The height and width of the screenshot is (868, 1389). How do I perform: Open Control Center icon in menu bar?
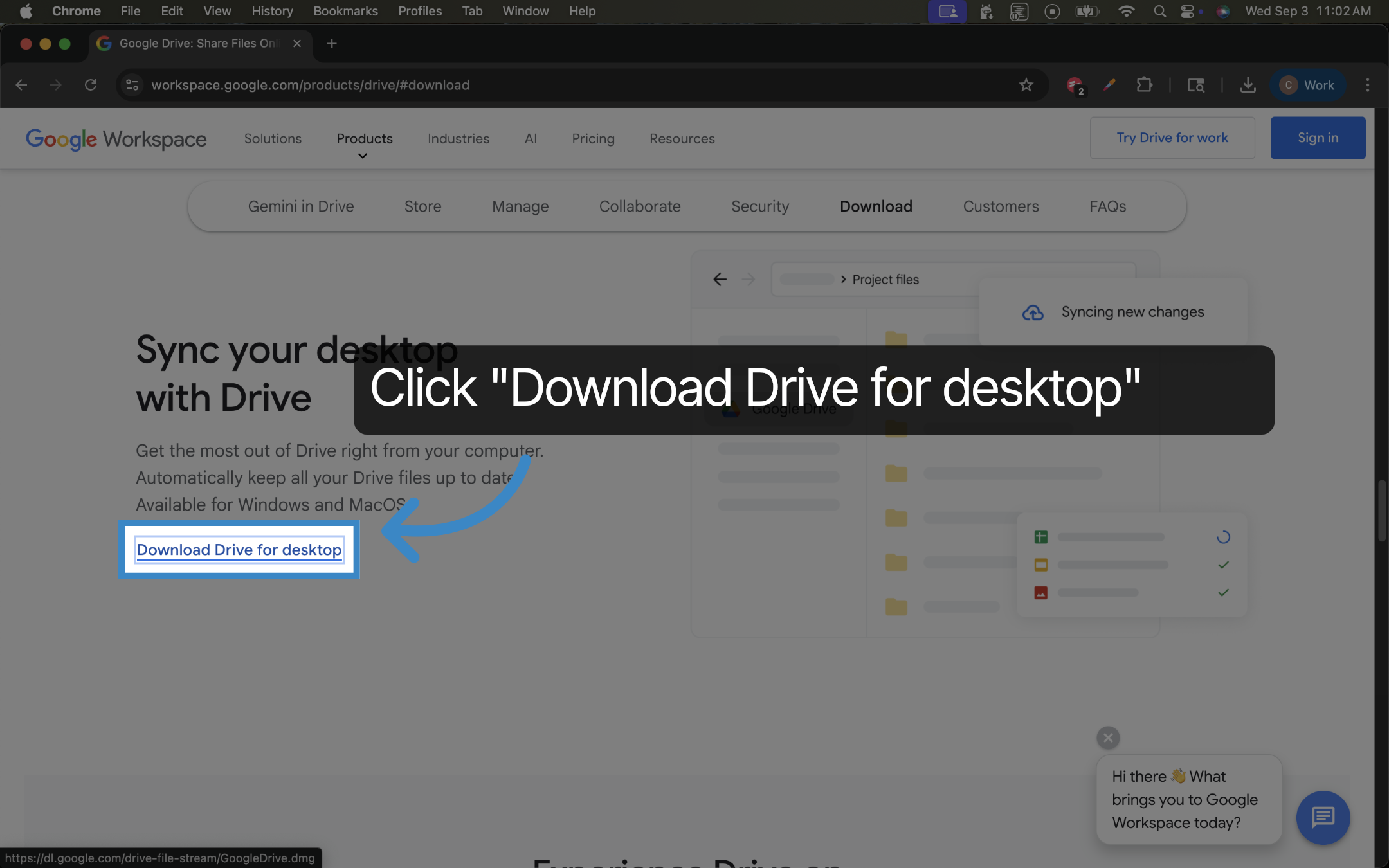point(1188,11)
